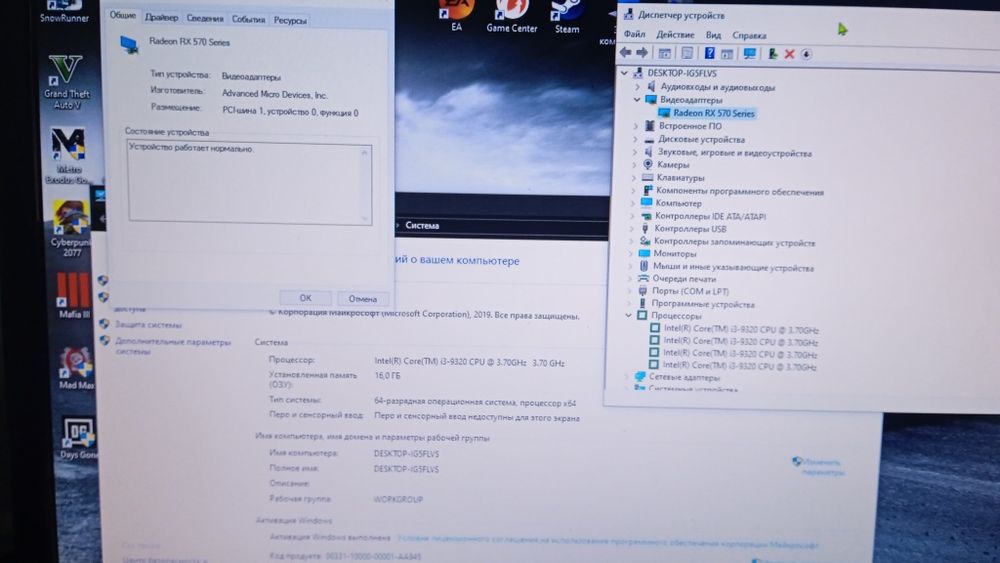Open the Mafia III desktop shortcut
Screen dimensions: 1000x563
point(74,295)
